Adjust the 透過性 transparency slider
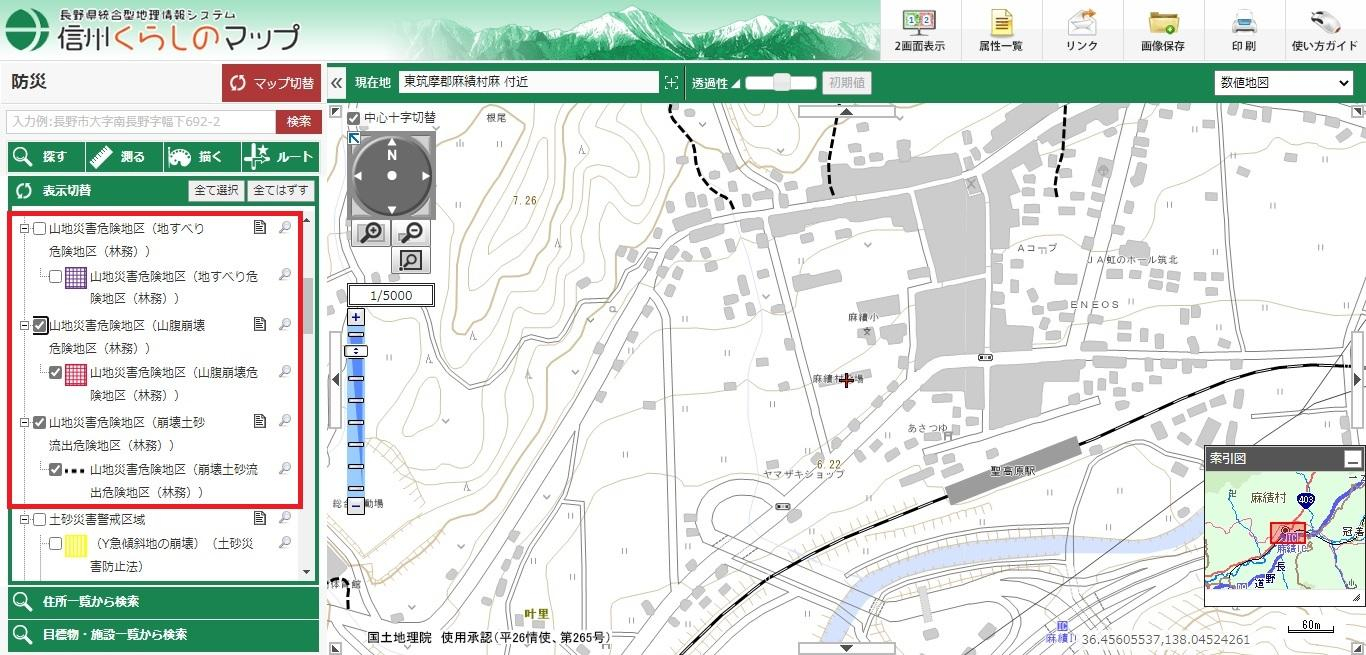 (x=781, y=83)
